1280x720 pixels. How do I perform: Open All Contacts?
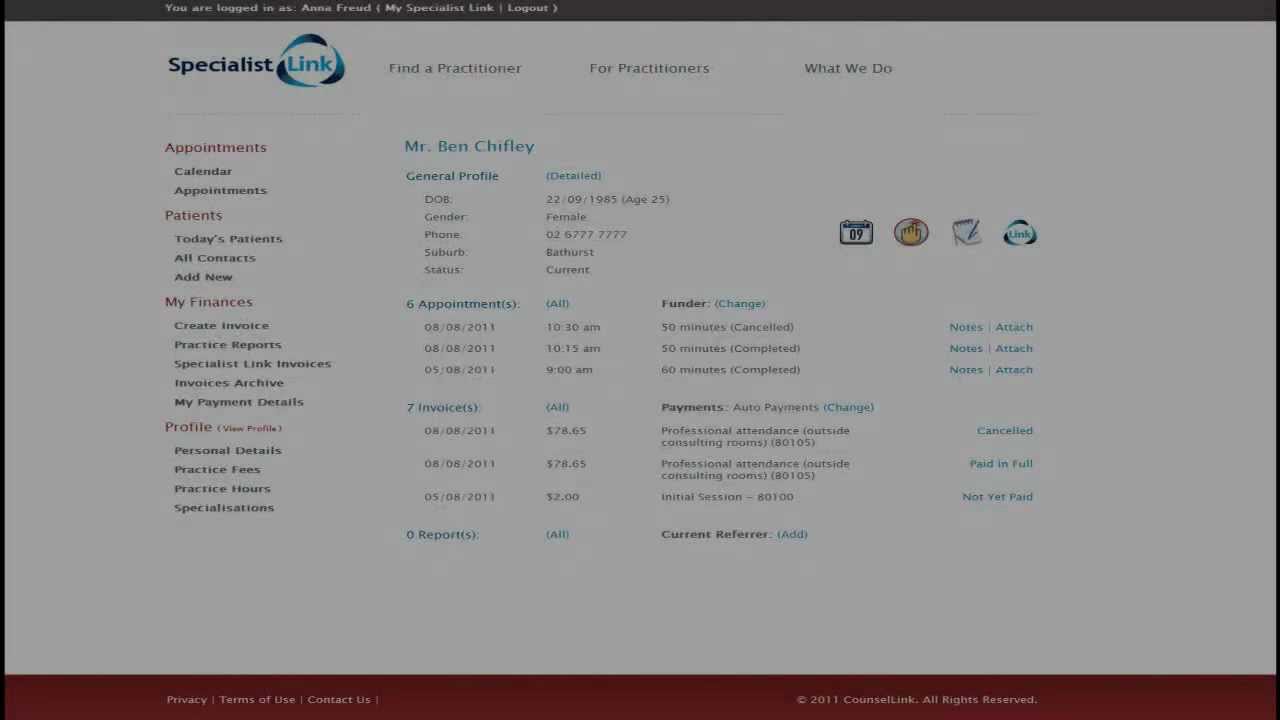[x=215, y=258]
